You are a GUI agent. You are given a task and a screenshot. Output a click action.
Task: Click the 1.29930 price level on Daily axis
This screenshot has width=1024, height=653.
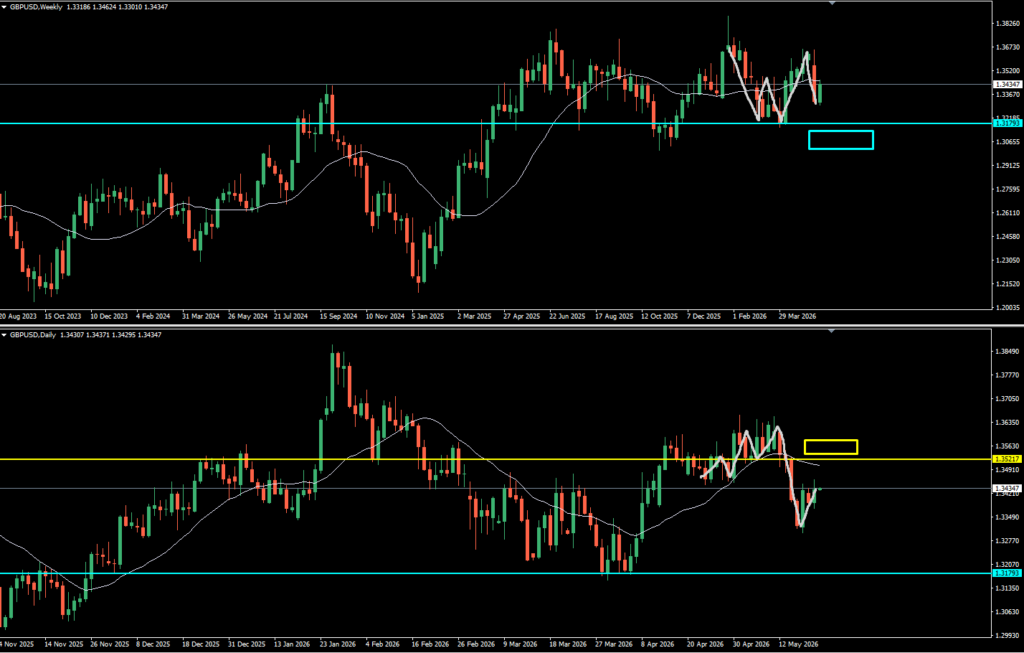click(1007, 635)
